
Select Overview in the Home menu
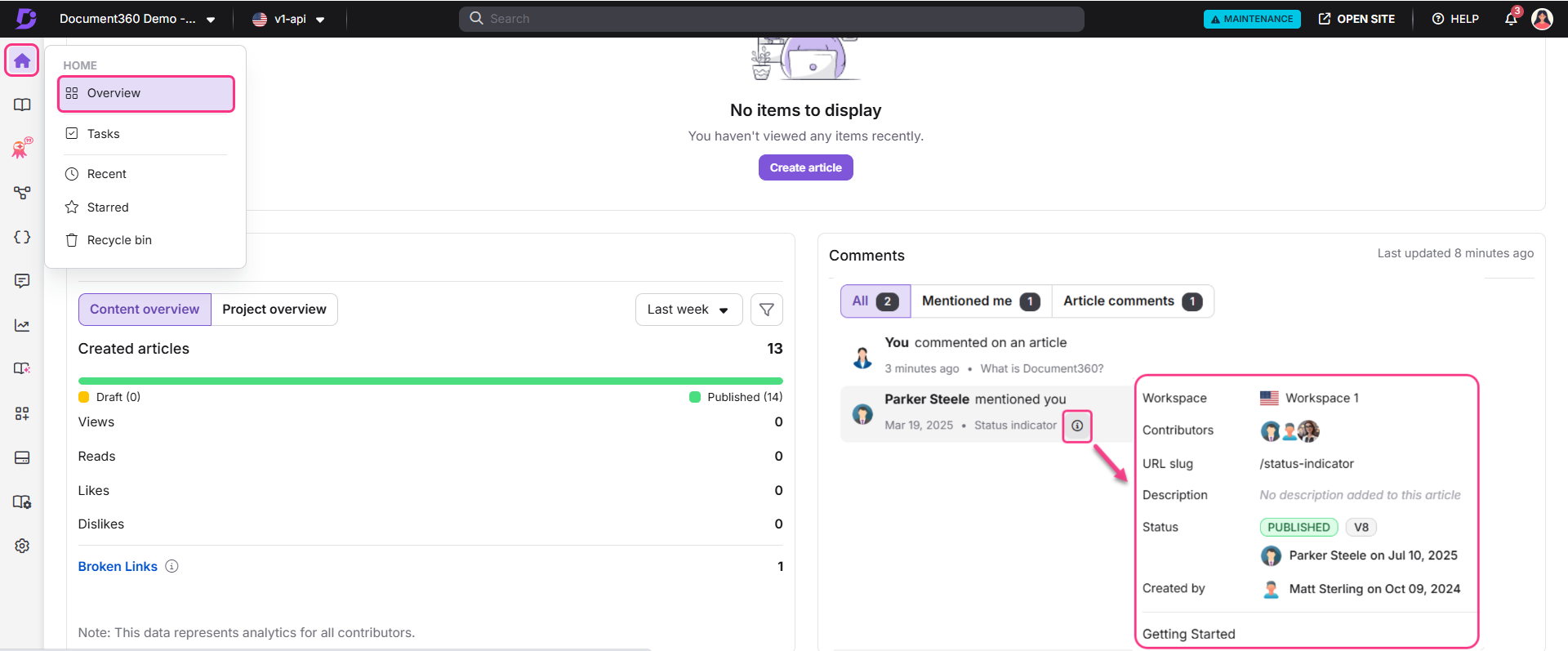click(x=146, y=93)
